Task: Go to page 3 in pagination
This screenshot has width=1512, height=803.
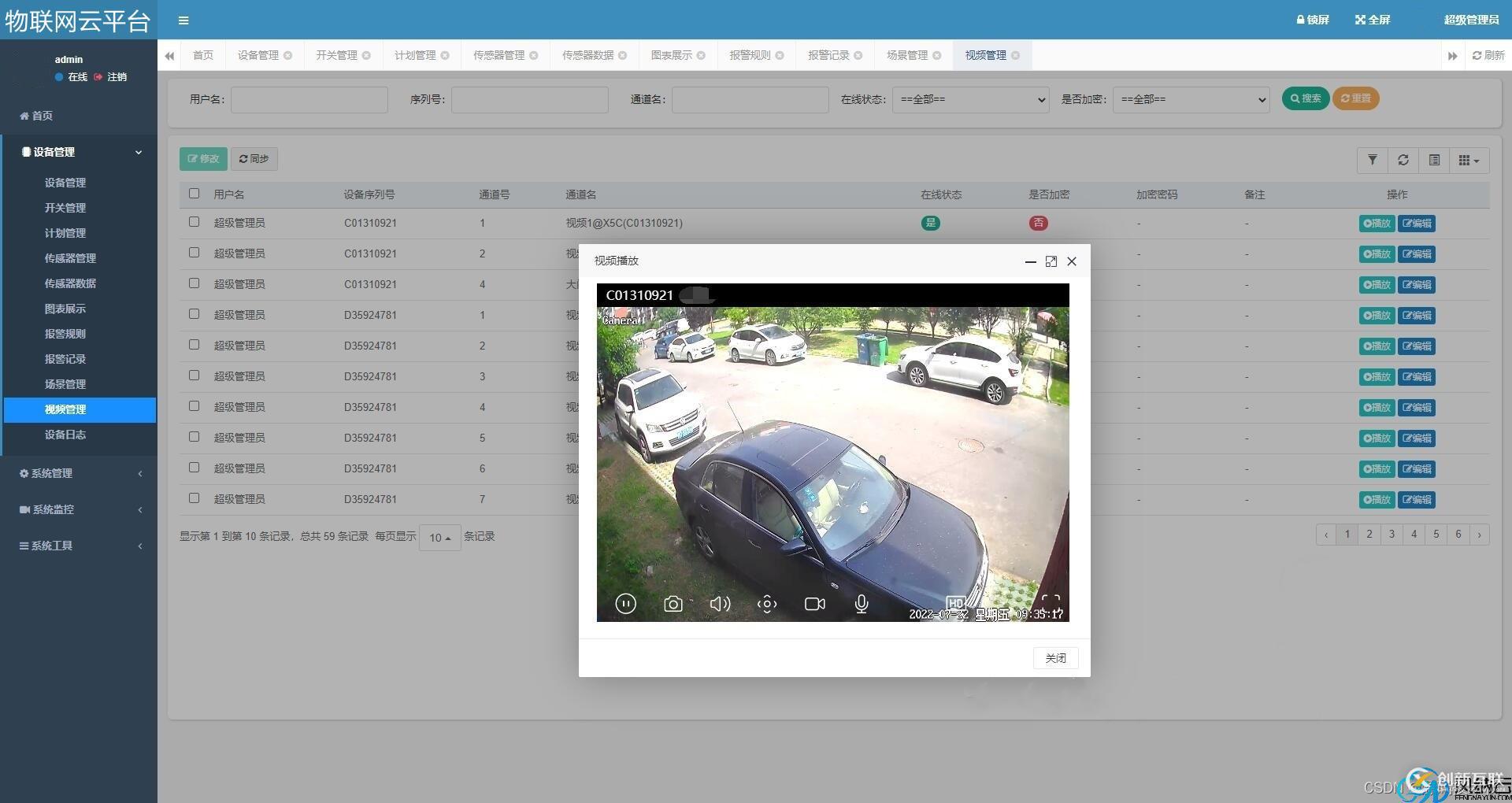Action: 1392,535
